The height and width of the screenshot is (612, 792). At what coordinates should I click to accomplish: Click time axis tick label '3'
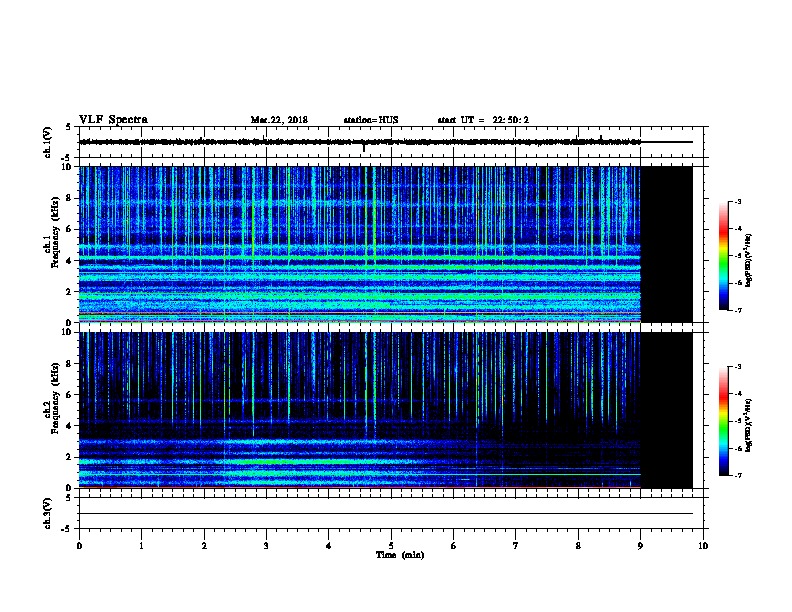266,546
